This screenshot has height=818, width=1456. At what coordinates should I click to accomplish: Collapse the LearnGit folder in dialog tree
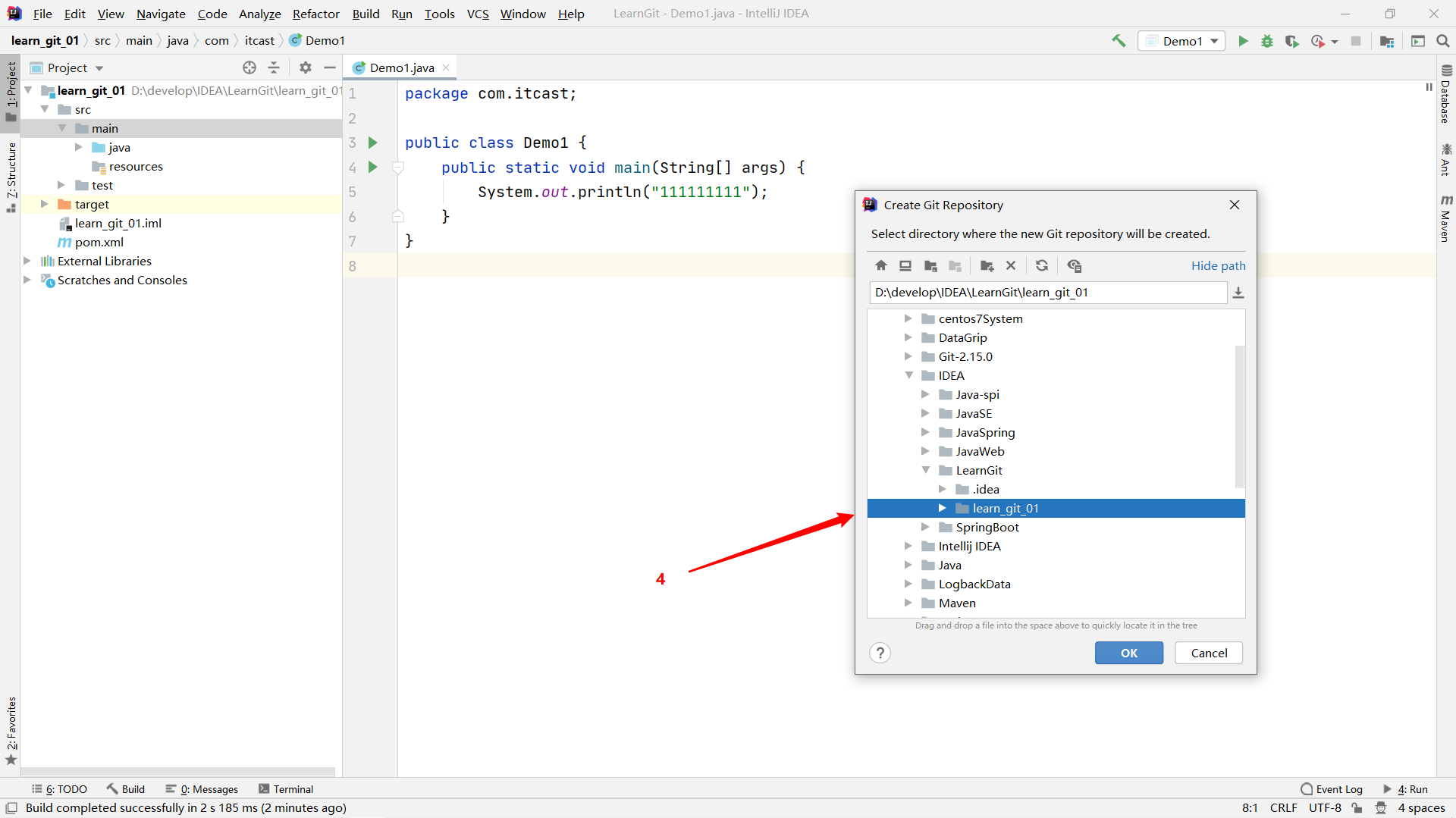tap(926, 470)
